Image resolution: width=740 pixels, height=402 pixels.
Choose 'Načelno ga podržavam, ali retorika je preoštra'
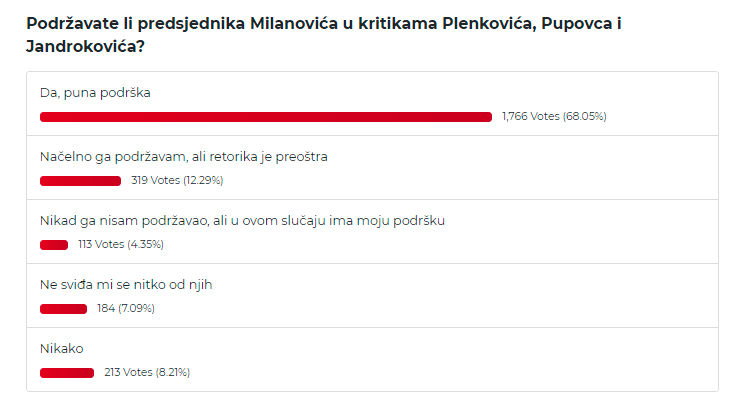(184, 157)
